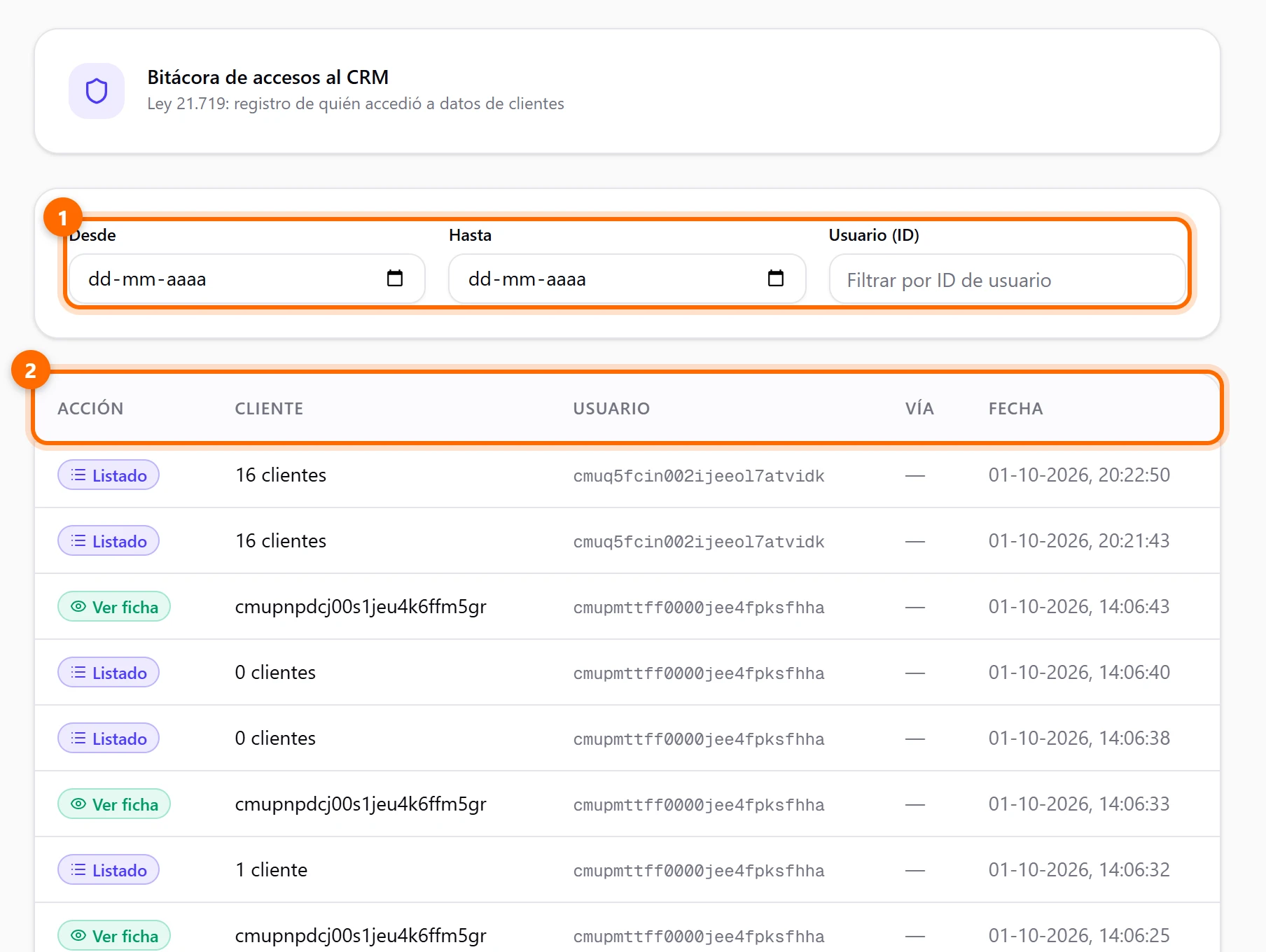This screenshot has height=952, width=1266.
Task: Click user ID cmuq5fcin002ijeeol7atvidk at 20:22:50
Action: 699,476
